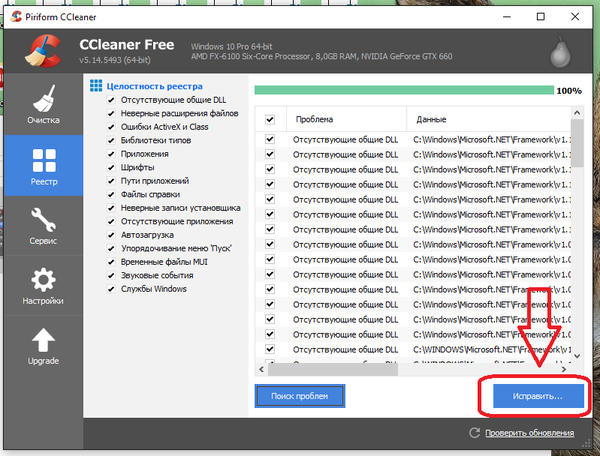Open Настройки gear settings section

43,287
